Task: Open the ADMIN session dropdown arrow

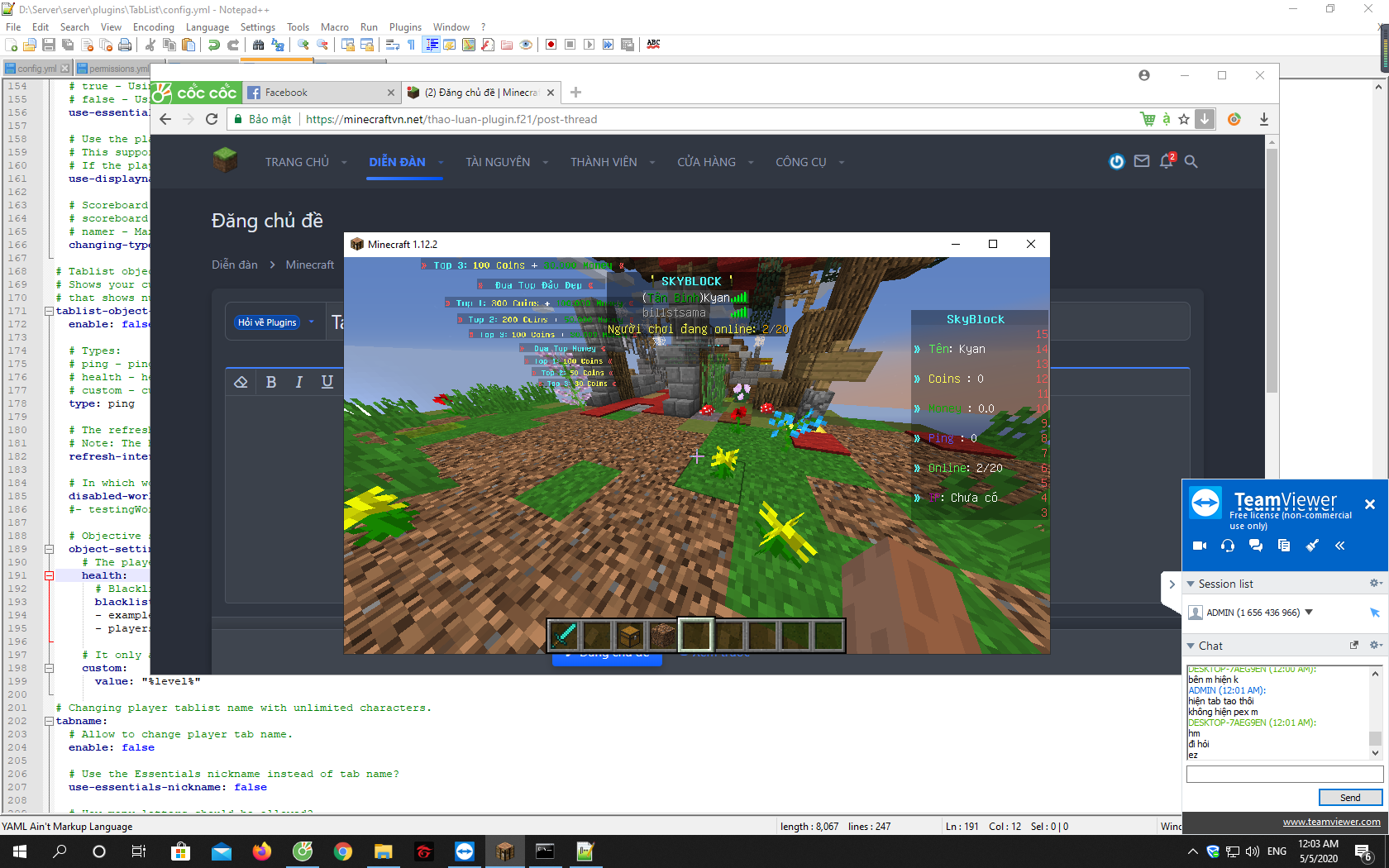Action: [1309, 613]
